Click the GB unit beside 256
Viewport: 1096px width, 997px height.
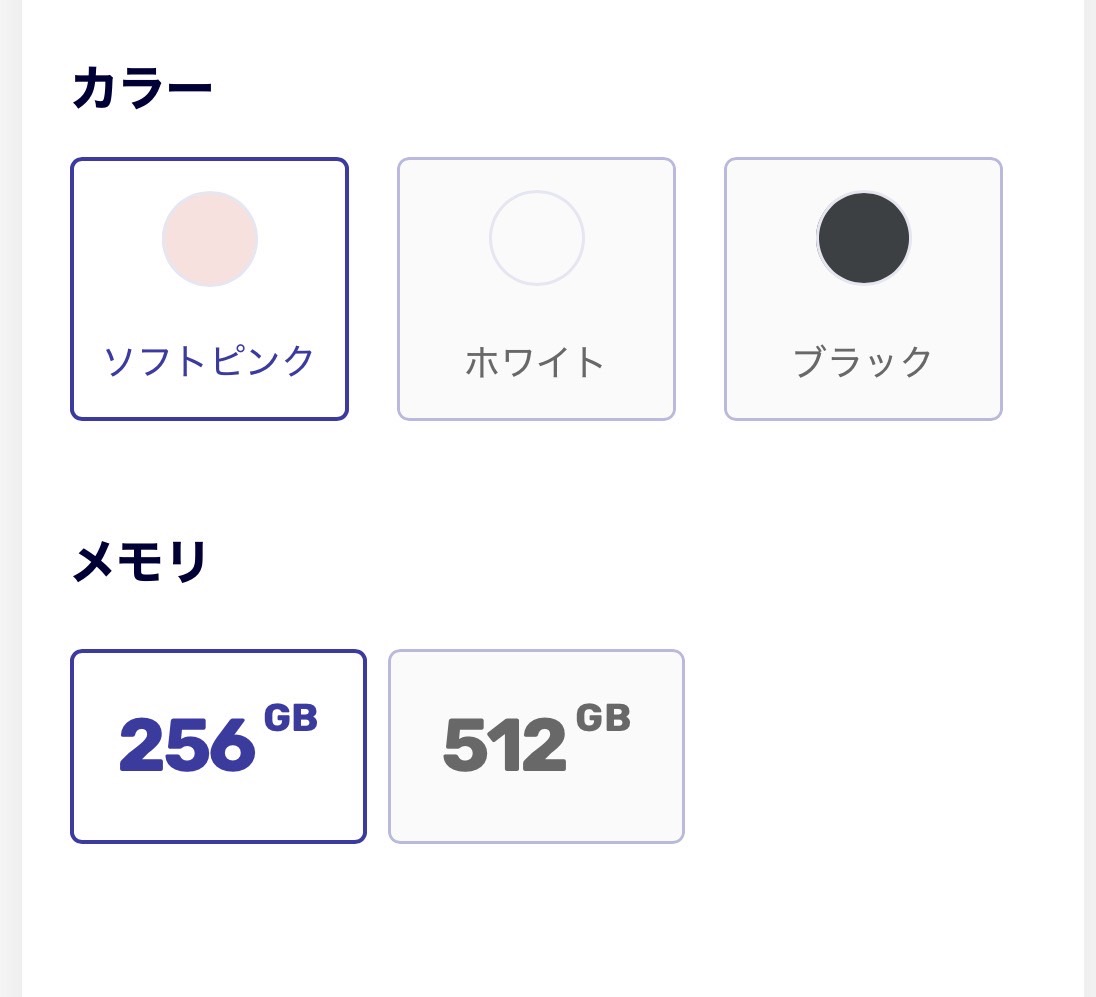click(290, 719)
